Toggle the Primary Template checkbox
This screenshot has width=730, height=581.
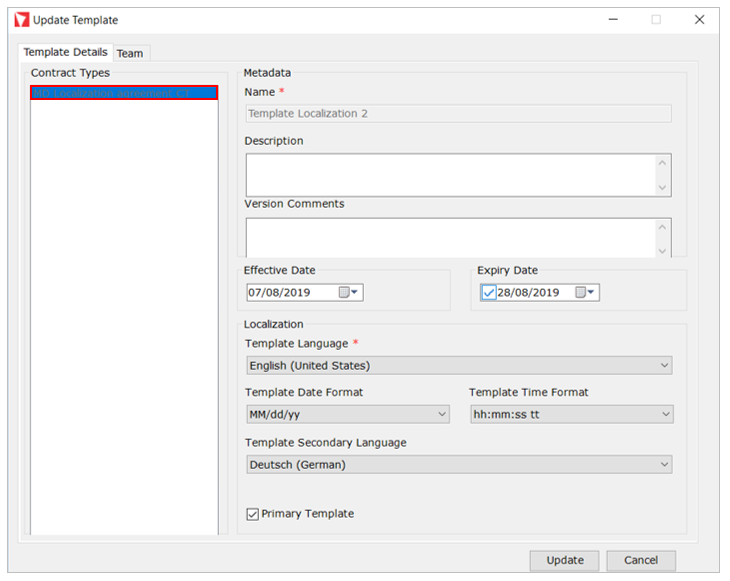[x=252, y=514]
